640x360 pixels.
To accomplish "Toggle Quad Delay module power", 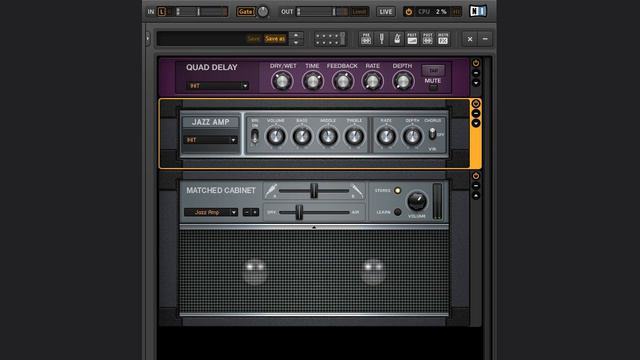I will click(x=476, y=63).
